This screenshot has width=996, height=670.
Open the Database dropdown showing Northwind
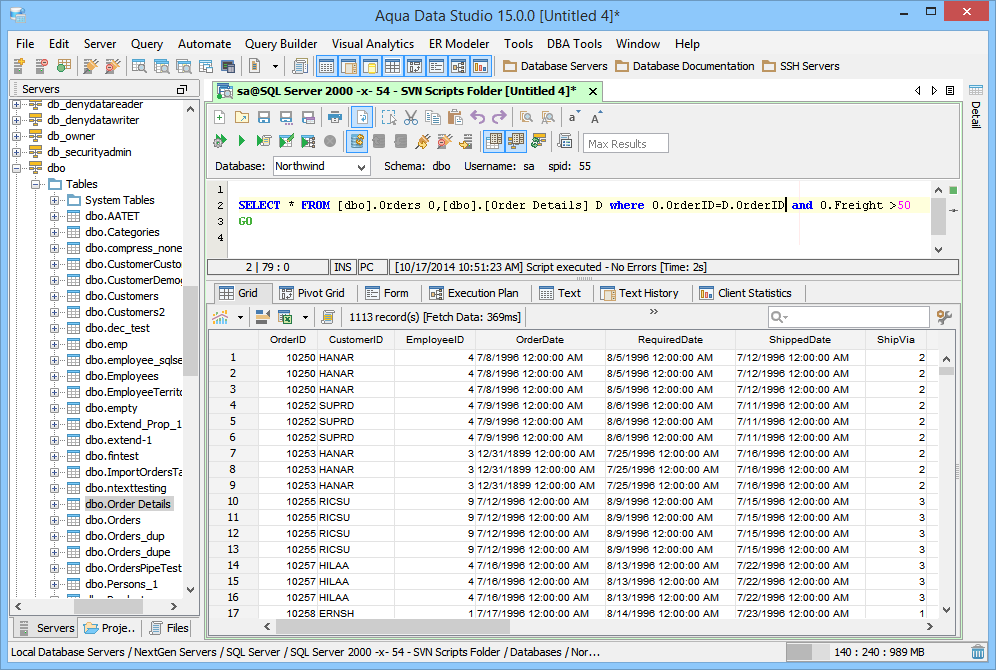click(x=321, y=166)
